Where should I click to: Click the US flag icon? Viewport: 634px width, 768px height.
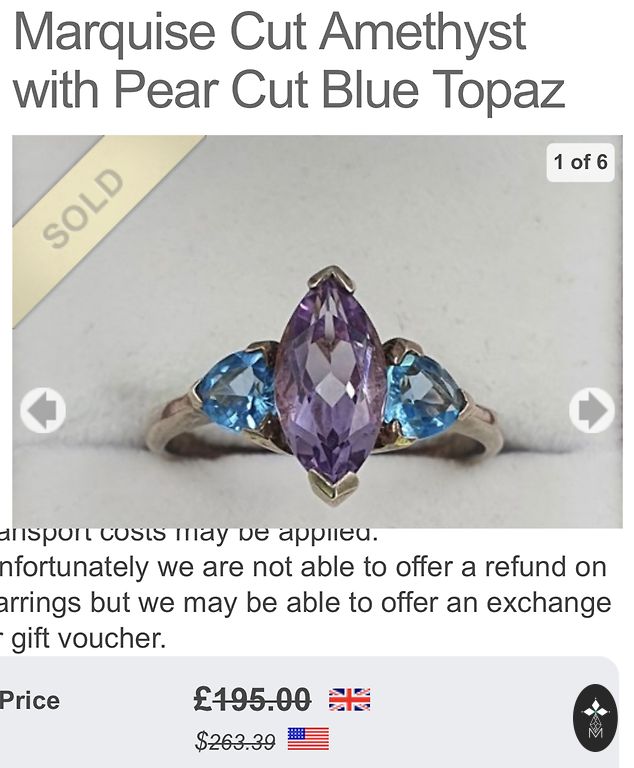click(308, 739)
